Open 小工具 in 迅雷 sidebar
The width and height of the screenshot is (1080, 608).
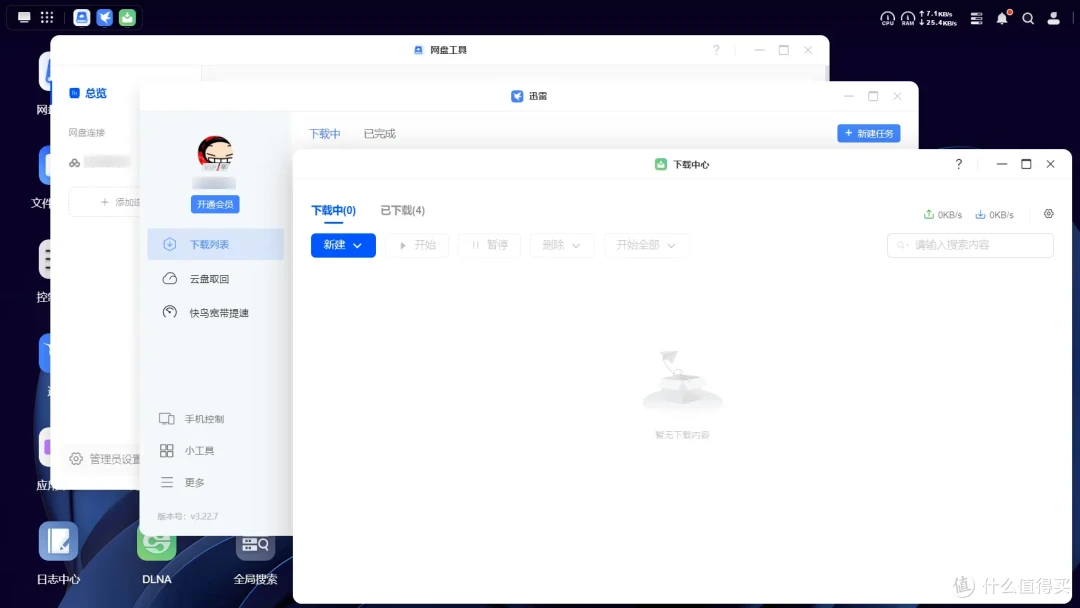pyautogui.click(x=187, y=450)
